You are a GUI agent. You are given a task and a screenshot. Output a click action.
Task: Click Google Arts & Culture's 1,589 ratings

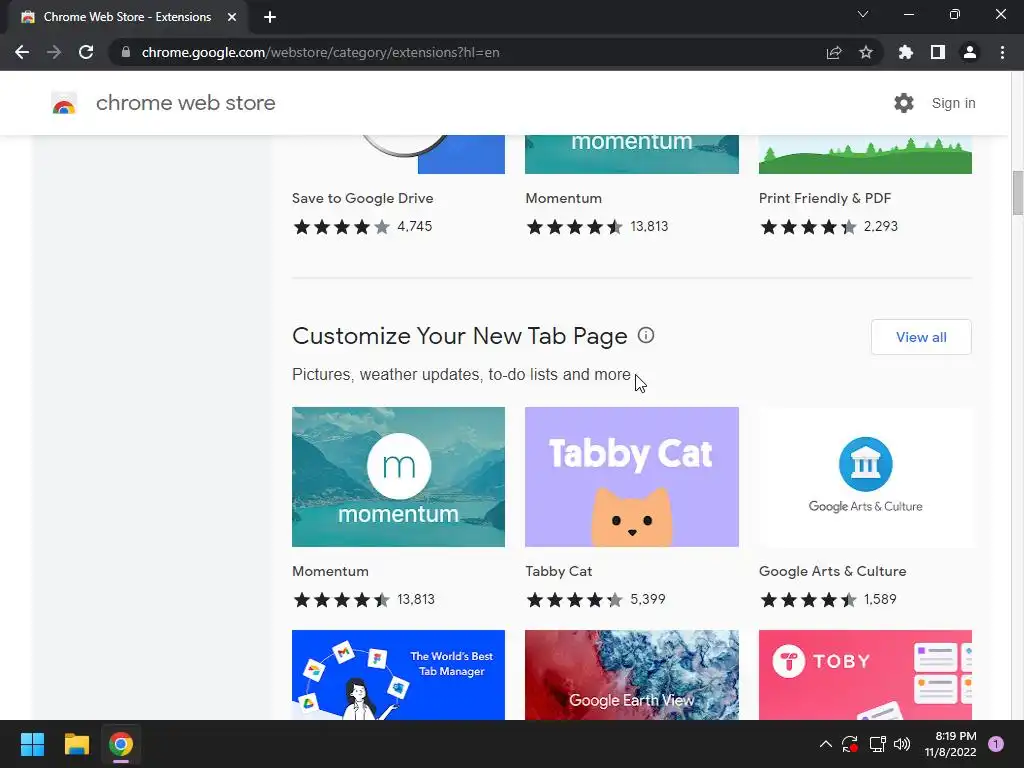[x=880, y=599]
